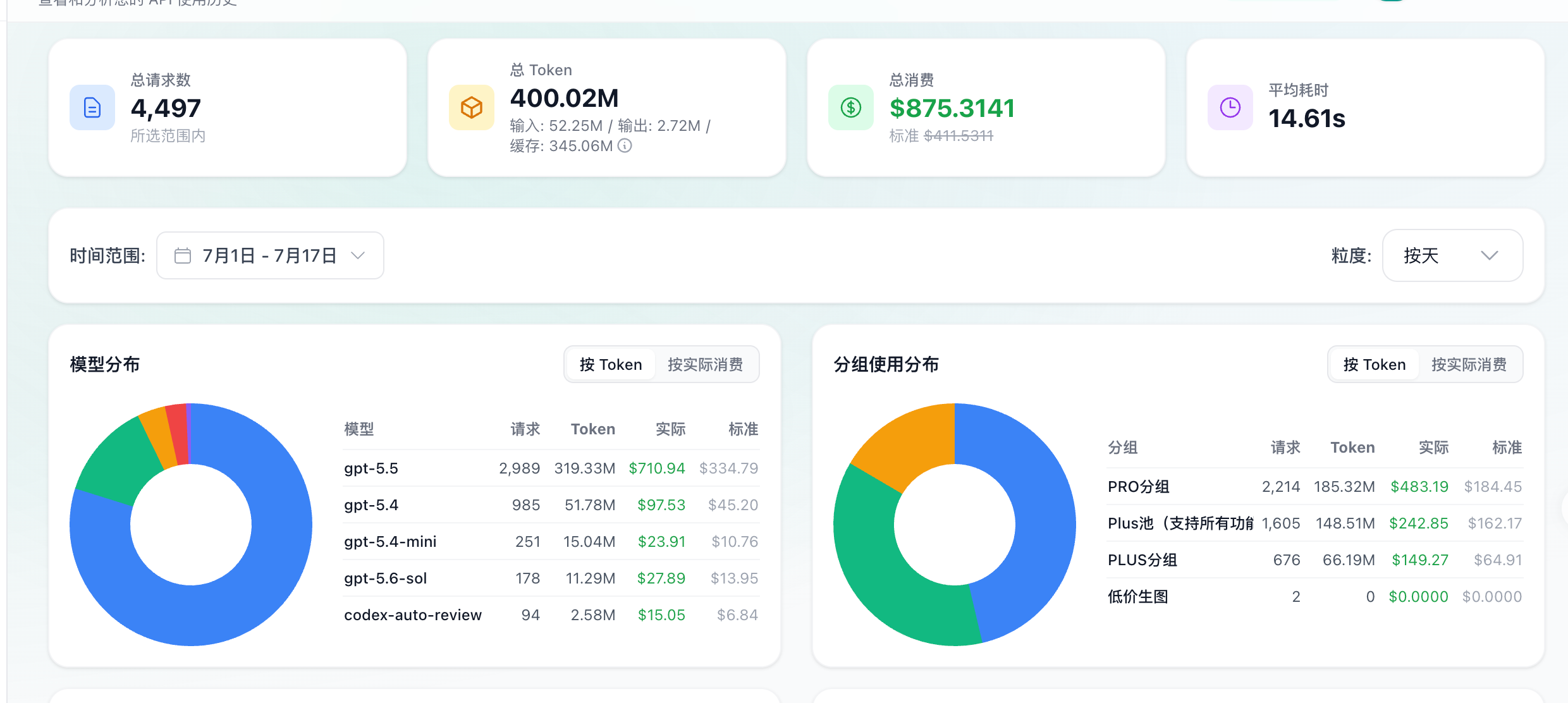Click the $149.27 PLUS分组 cost
This screenshot has height=703, width=1568.
coord(1420,560)
